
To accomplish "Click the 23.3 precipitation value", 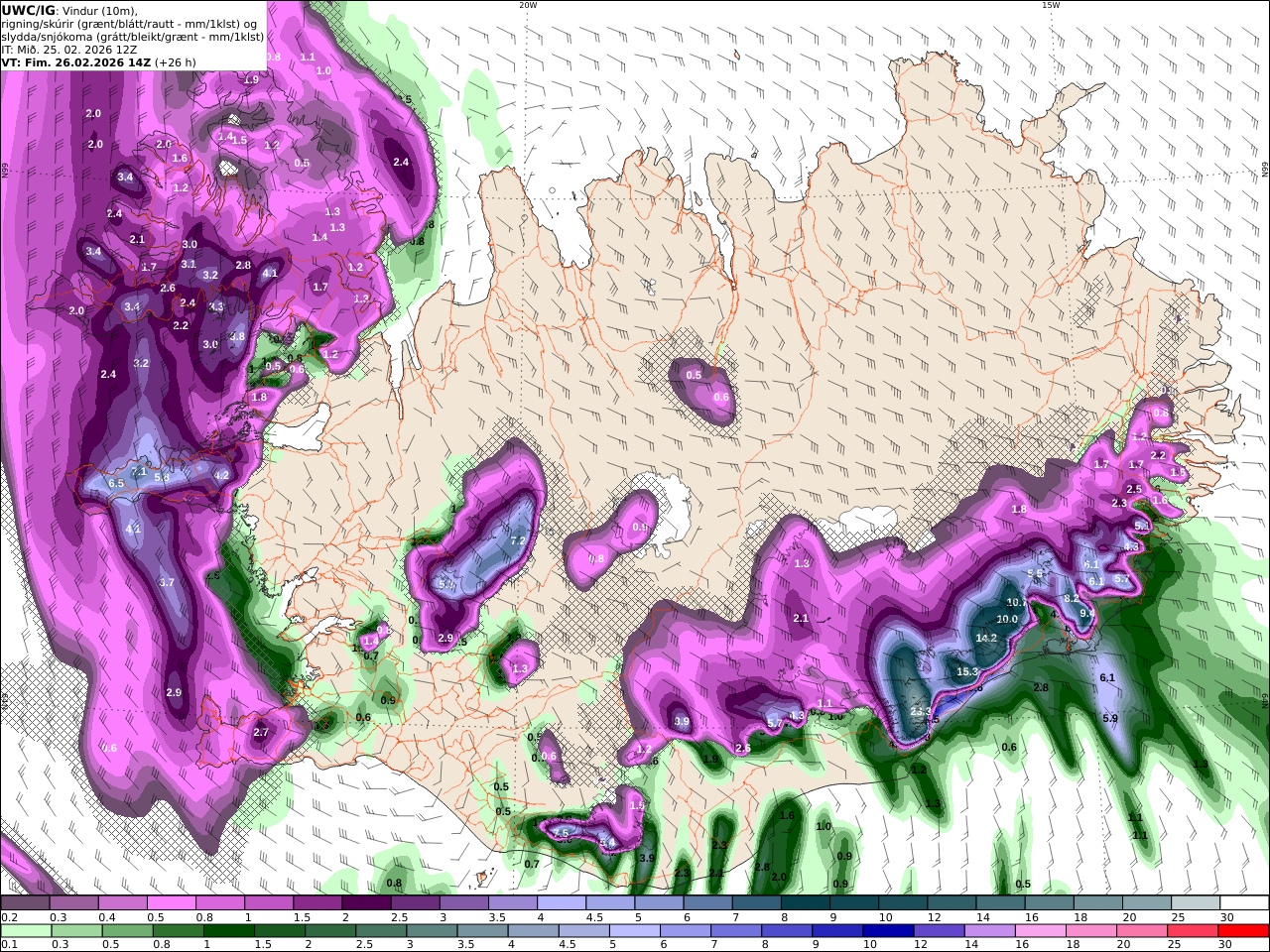I will coord(921,711).
